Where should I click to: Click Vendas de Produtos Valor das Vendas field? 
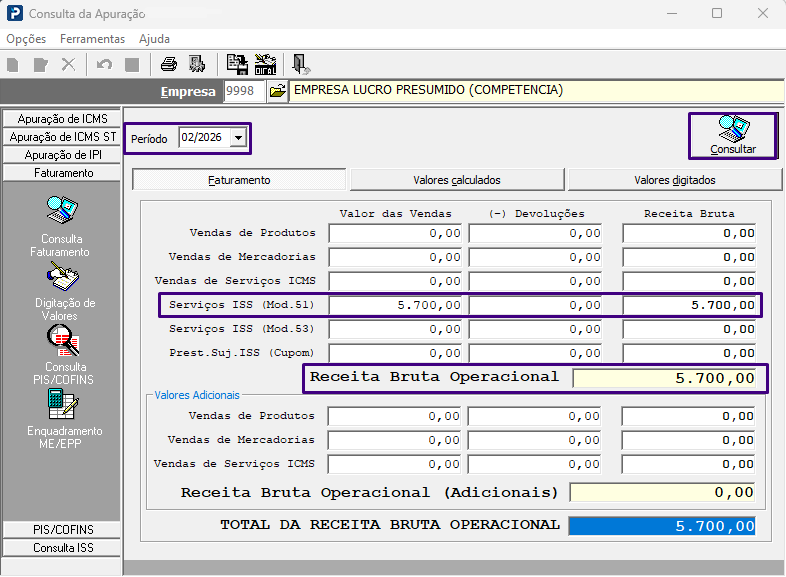[x=396, y=233]
